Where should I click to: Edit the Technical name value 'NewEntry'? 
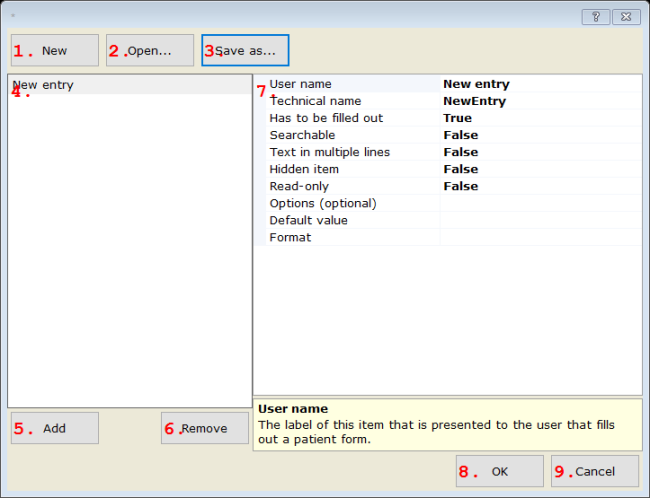pos(540,101)
